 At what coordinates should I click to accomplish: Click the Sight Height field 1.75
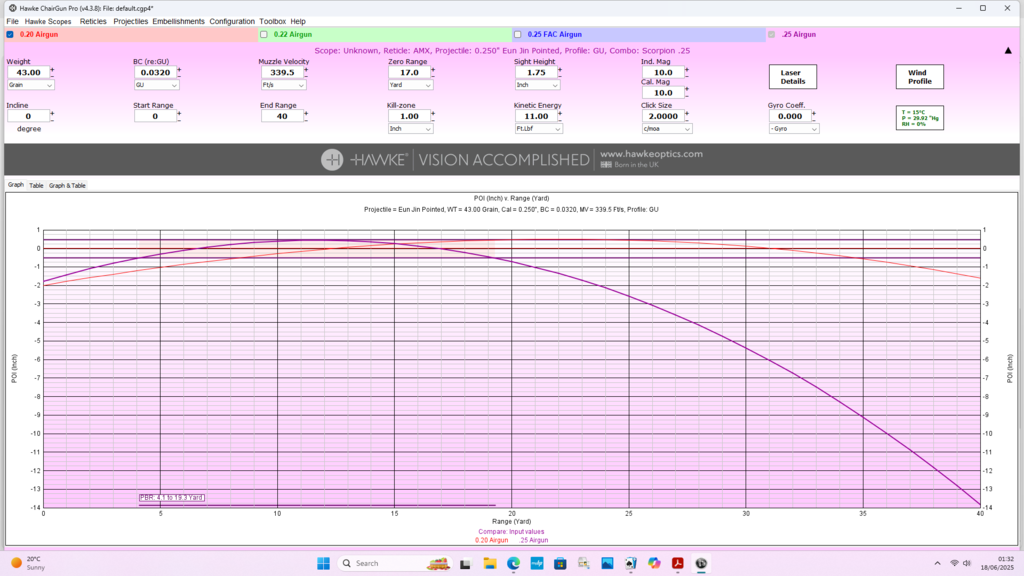[x=536, y=72]
